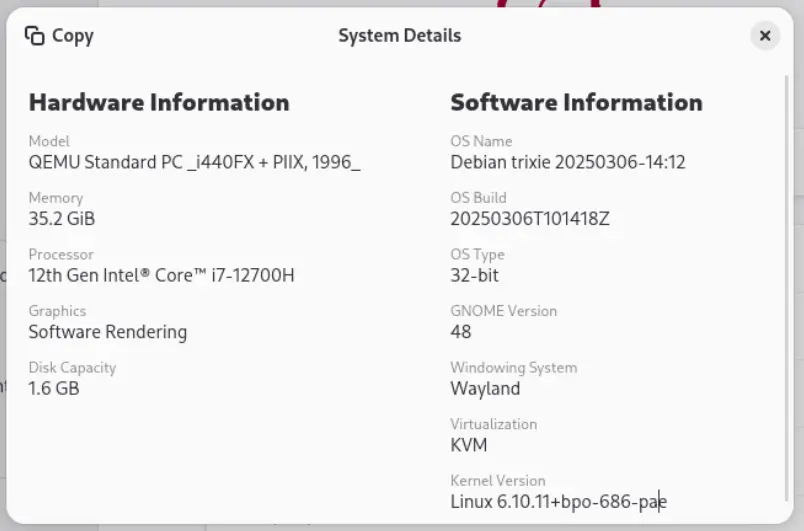Select the Linux 6.10.11+bpo-686-pae kernel value

pyautogui.click(x=558, y=501)
